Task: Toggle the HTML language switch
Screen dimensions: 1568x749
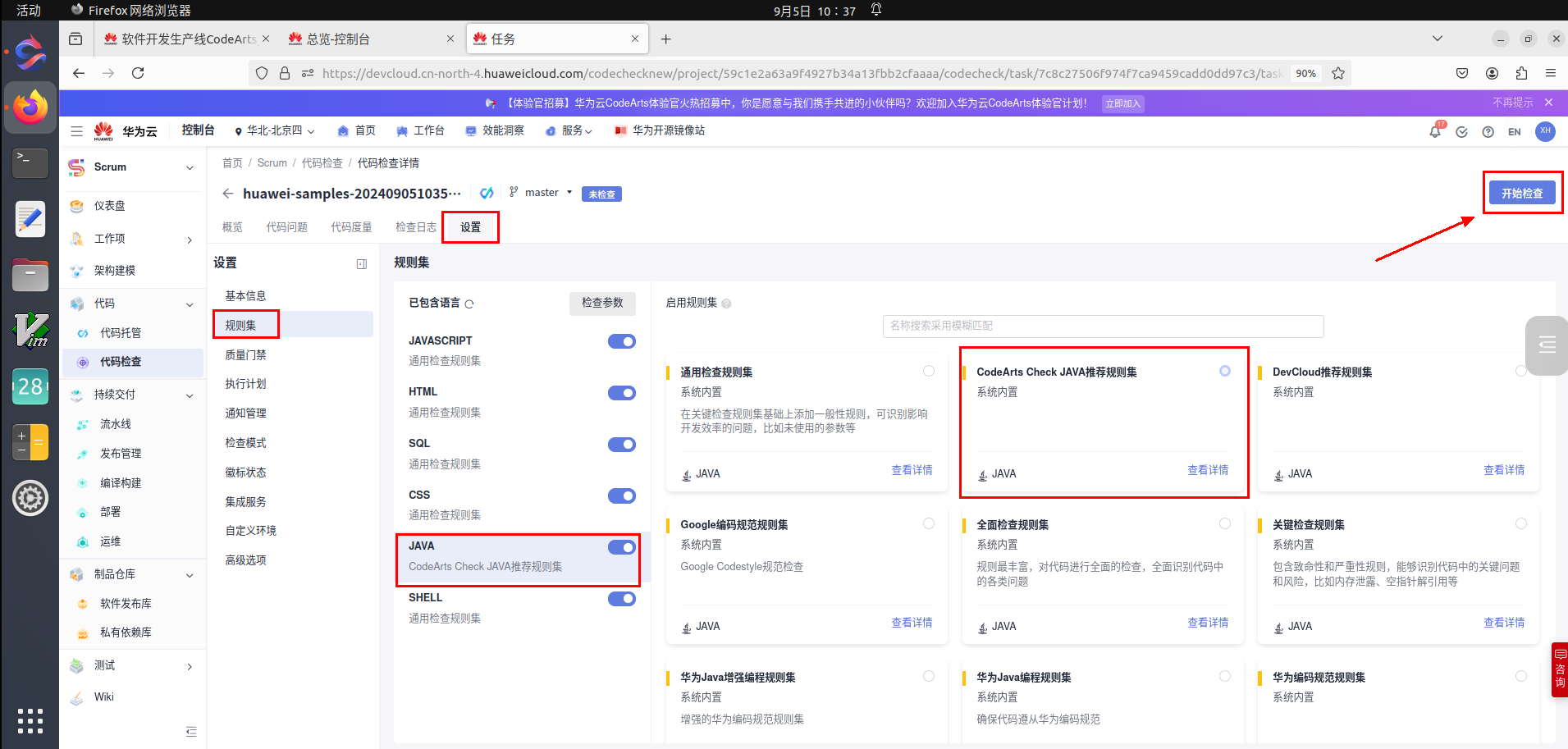Action: pyautogui.click(x=622, y=393)
